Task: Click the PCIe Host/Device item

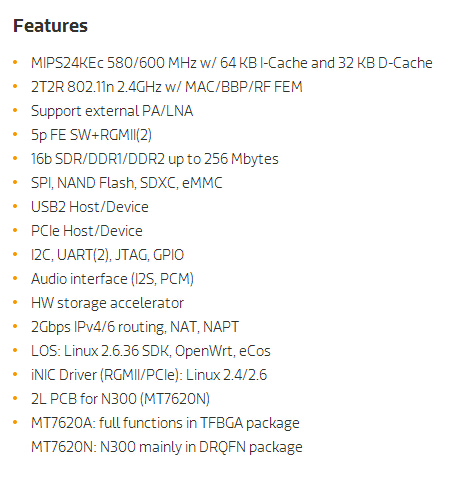Action: pos(87,231)
